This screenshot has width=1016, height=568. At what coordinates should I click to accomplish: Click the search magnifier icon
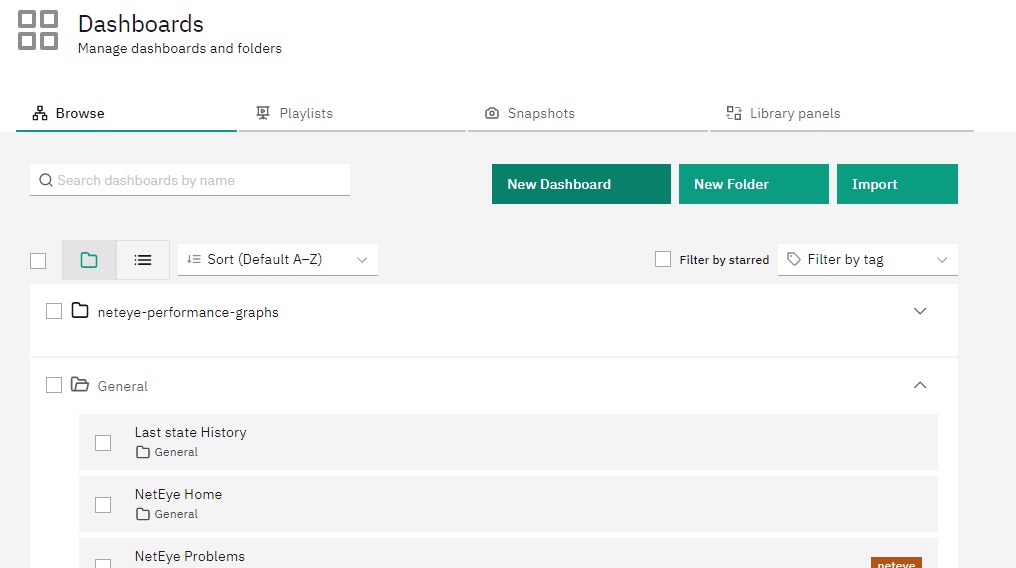tap(45, 180)
